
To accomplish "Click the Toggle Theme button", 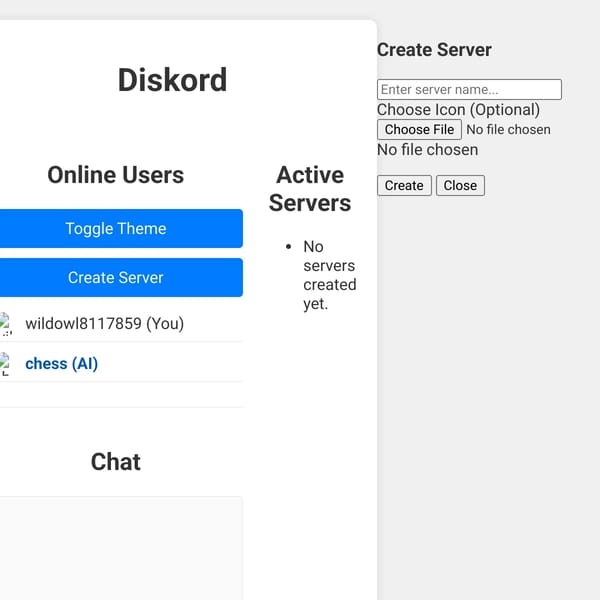I will coord(116,228).
